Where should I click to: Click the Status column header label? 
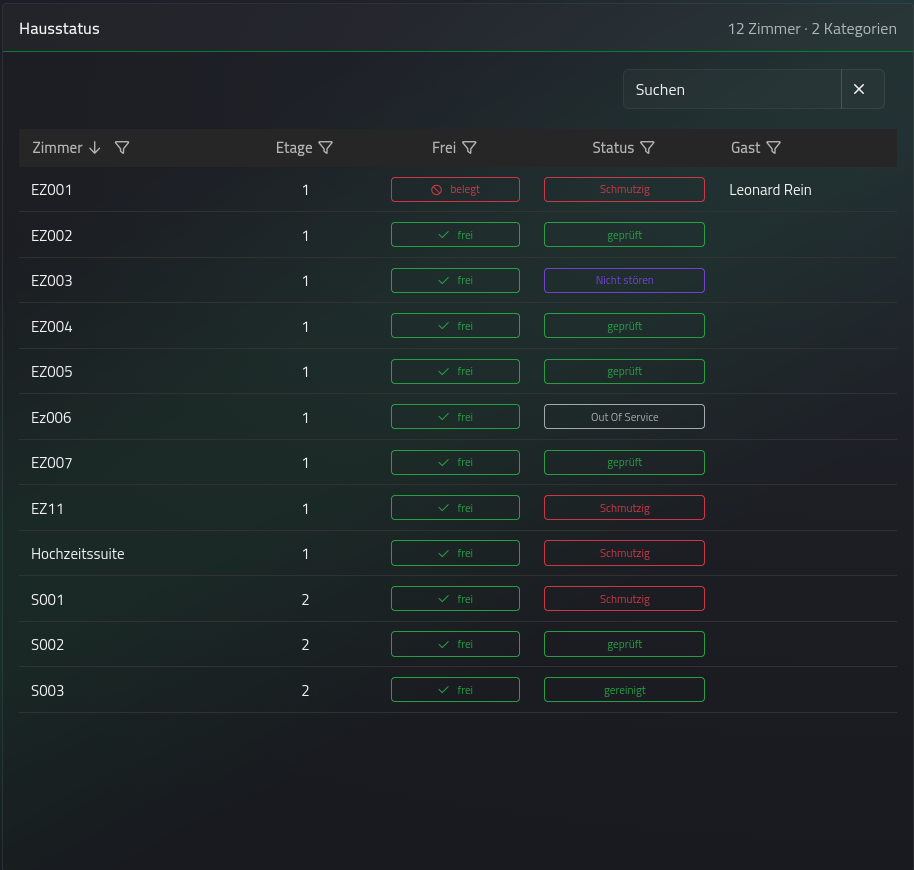(x=613, y=148)
